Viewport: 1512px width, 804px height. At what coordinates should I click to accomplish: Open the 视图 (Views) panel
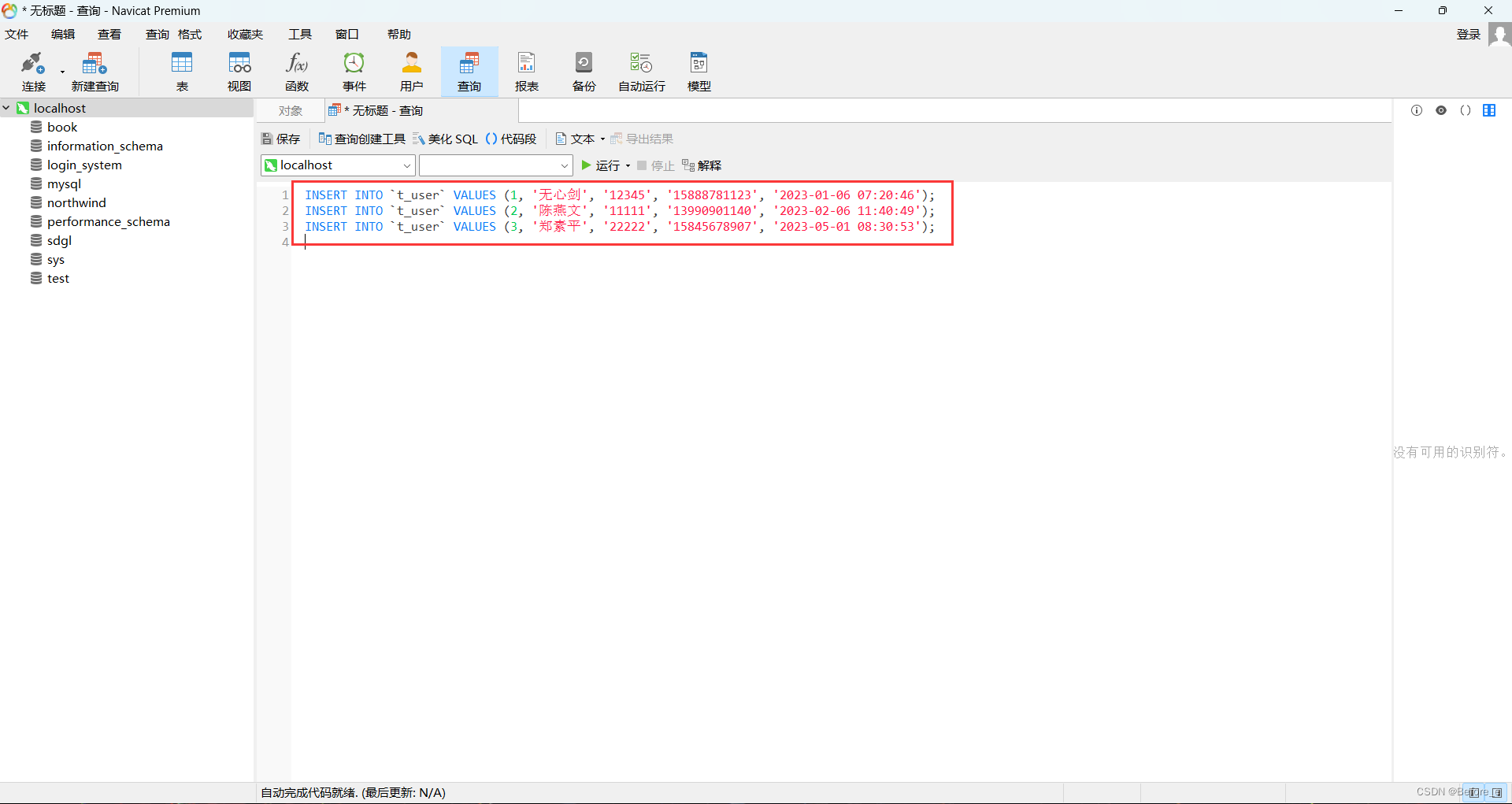pyautogui.click(x=239, y=71)
